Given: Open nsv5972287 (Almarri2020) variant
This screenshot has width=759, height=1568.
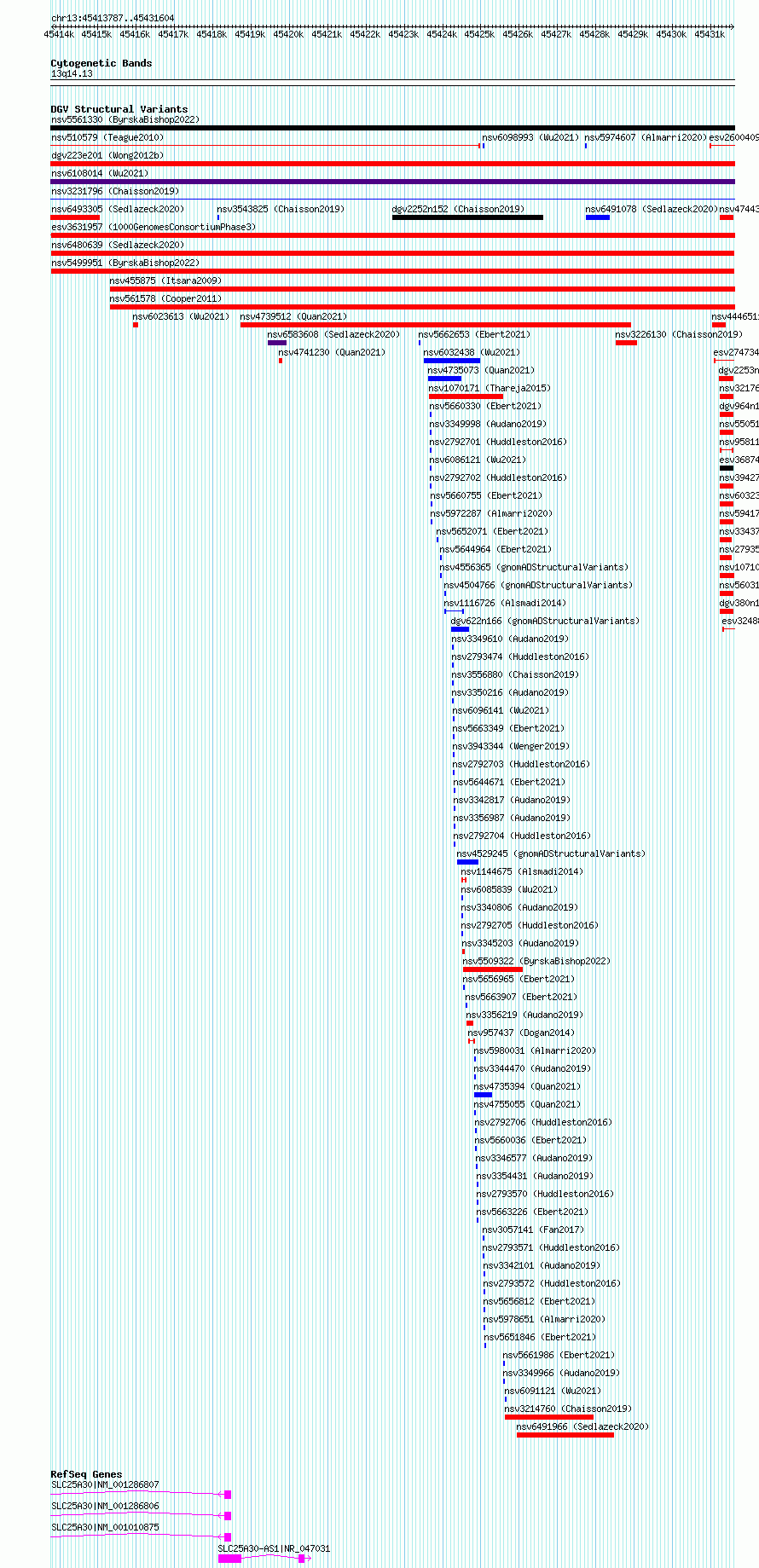Looking at the screenshot, I should pos(491,513).
